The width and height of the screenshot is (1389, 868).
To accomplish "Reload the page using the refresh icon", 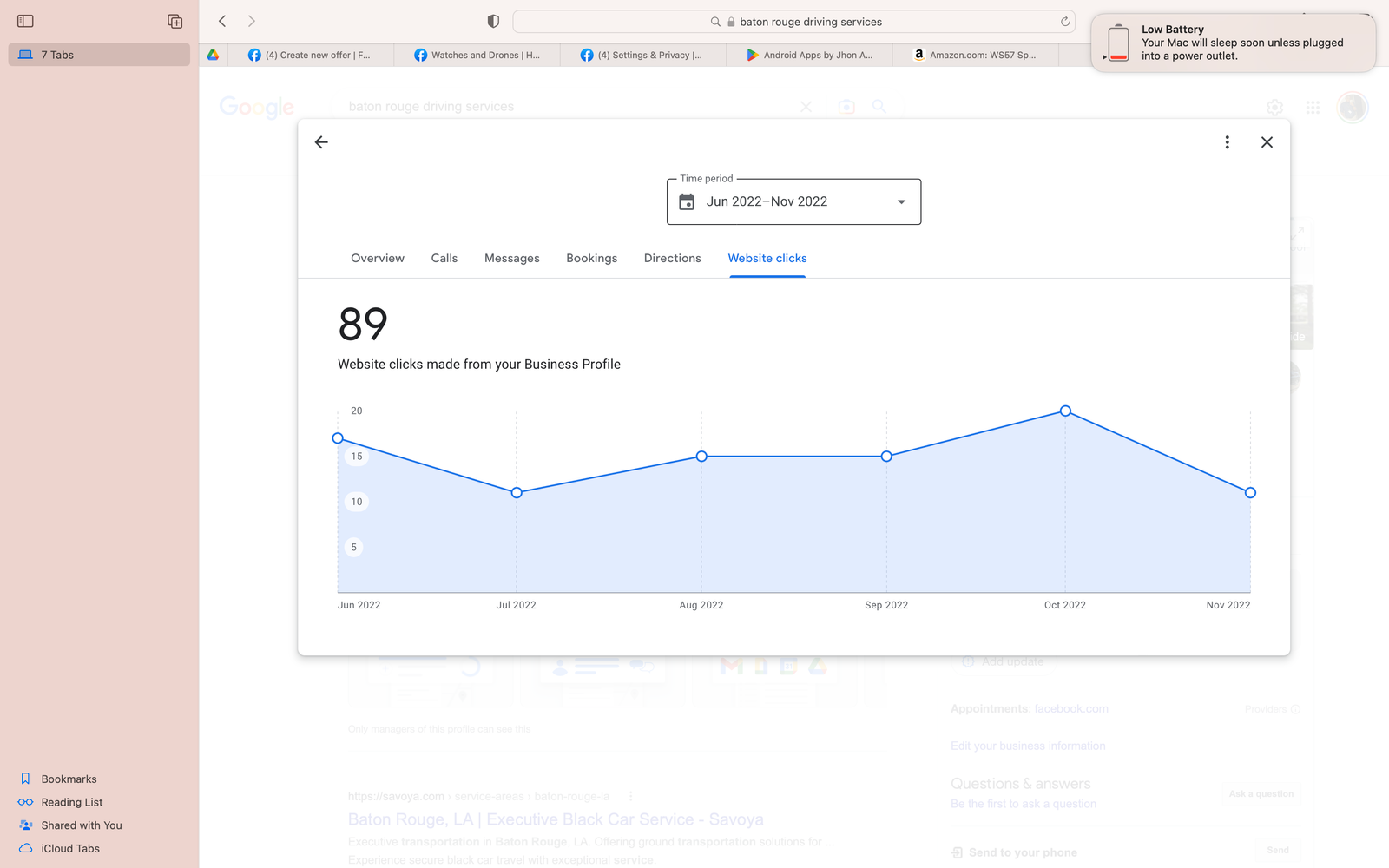I will [1064, 22].
